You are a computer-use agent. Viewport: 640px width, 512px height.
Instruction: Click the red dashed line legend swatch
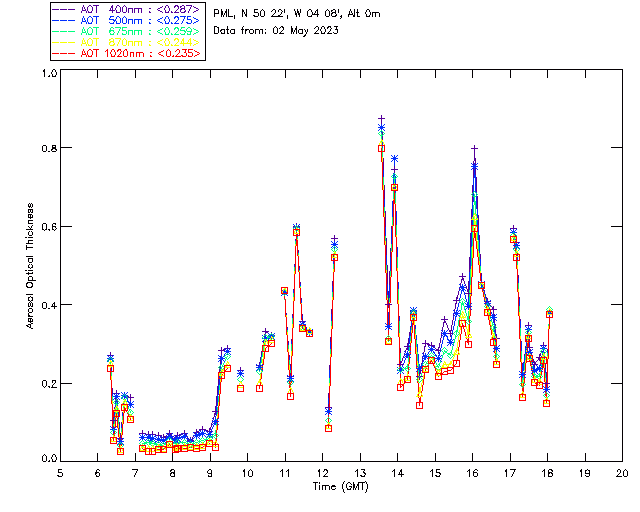click(x=64, y=53)
